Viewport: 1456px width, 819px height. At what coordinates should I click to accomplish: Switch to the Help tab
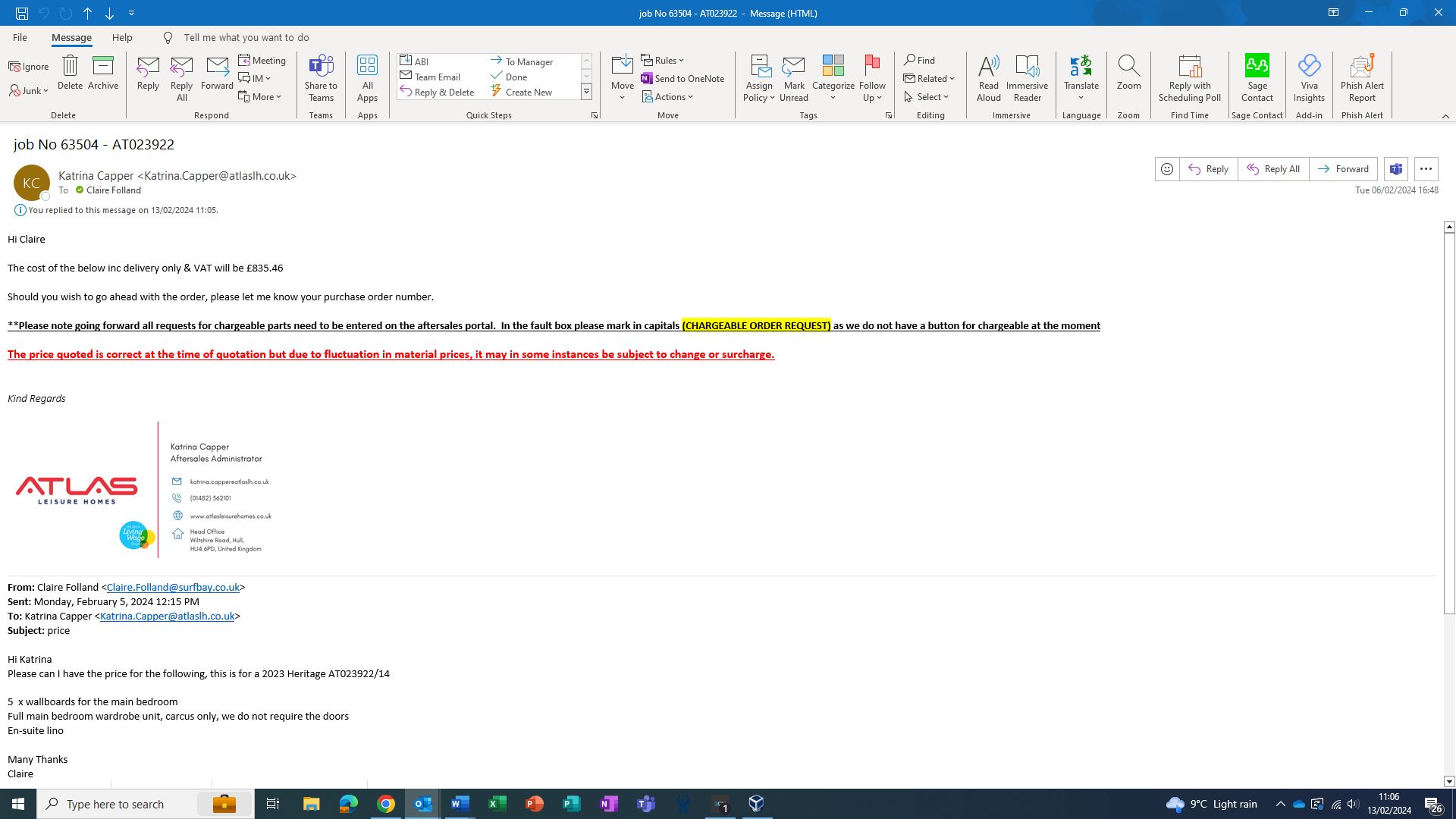122,37
